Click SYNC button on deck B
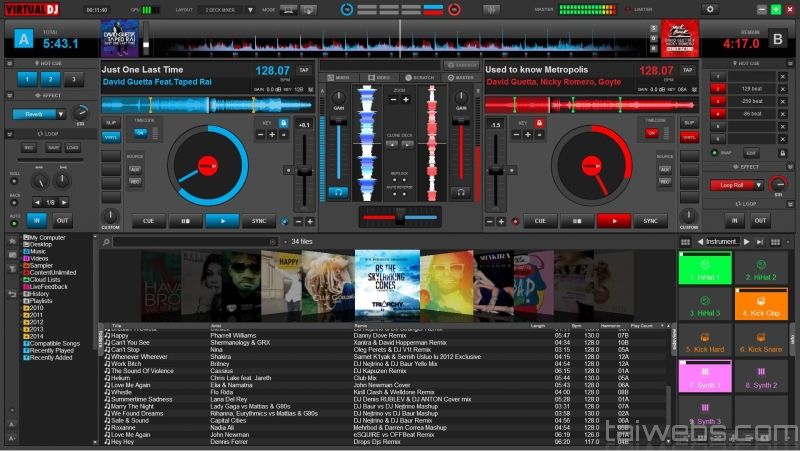The image size is (800, 451). coord(649,221)
